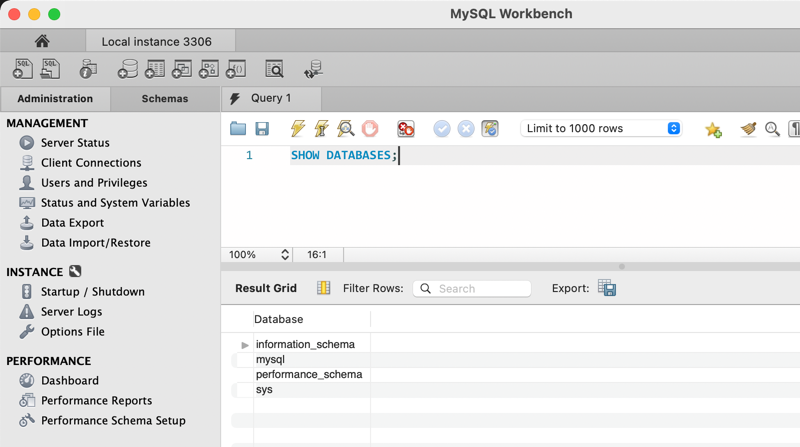Open the Limit to 1000 rows dropdown
Viewport: 800px width, 447px height.
coord(601,129)
